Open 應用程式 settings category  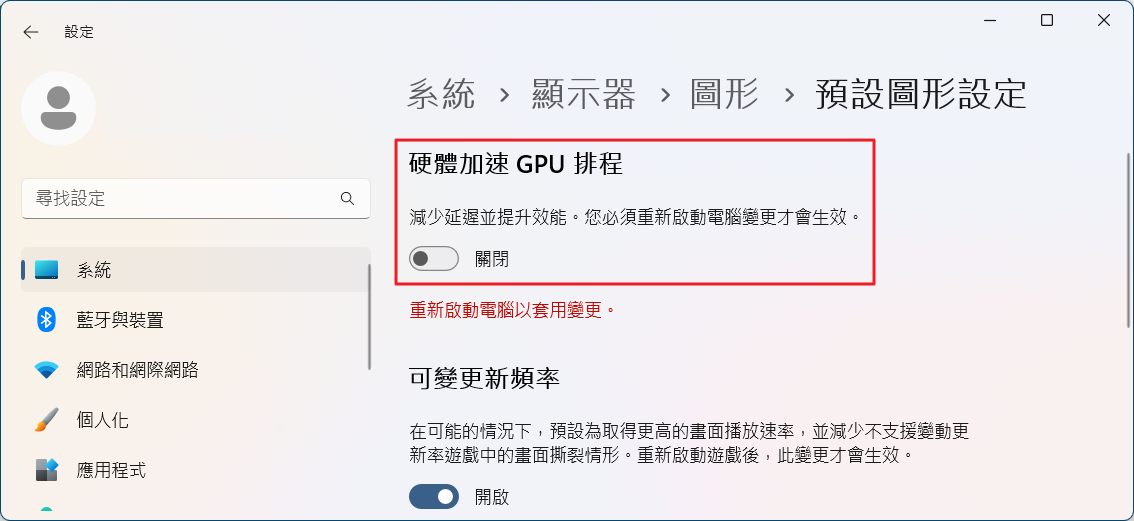coord(112,470)
